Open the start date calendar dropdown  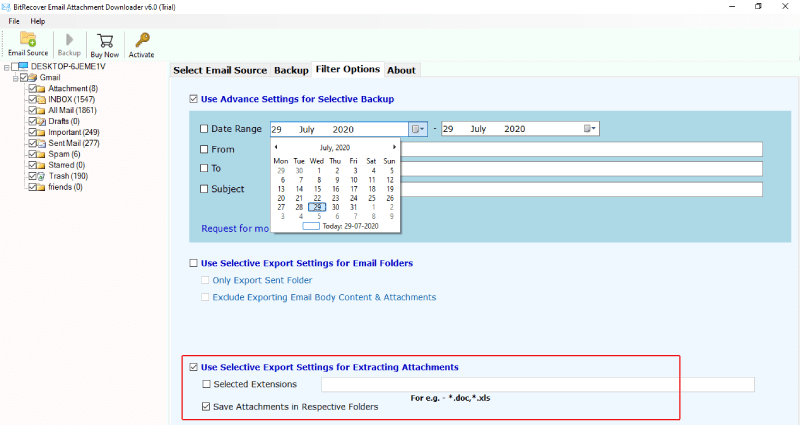418,129
